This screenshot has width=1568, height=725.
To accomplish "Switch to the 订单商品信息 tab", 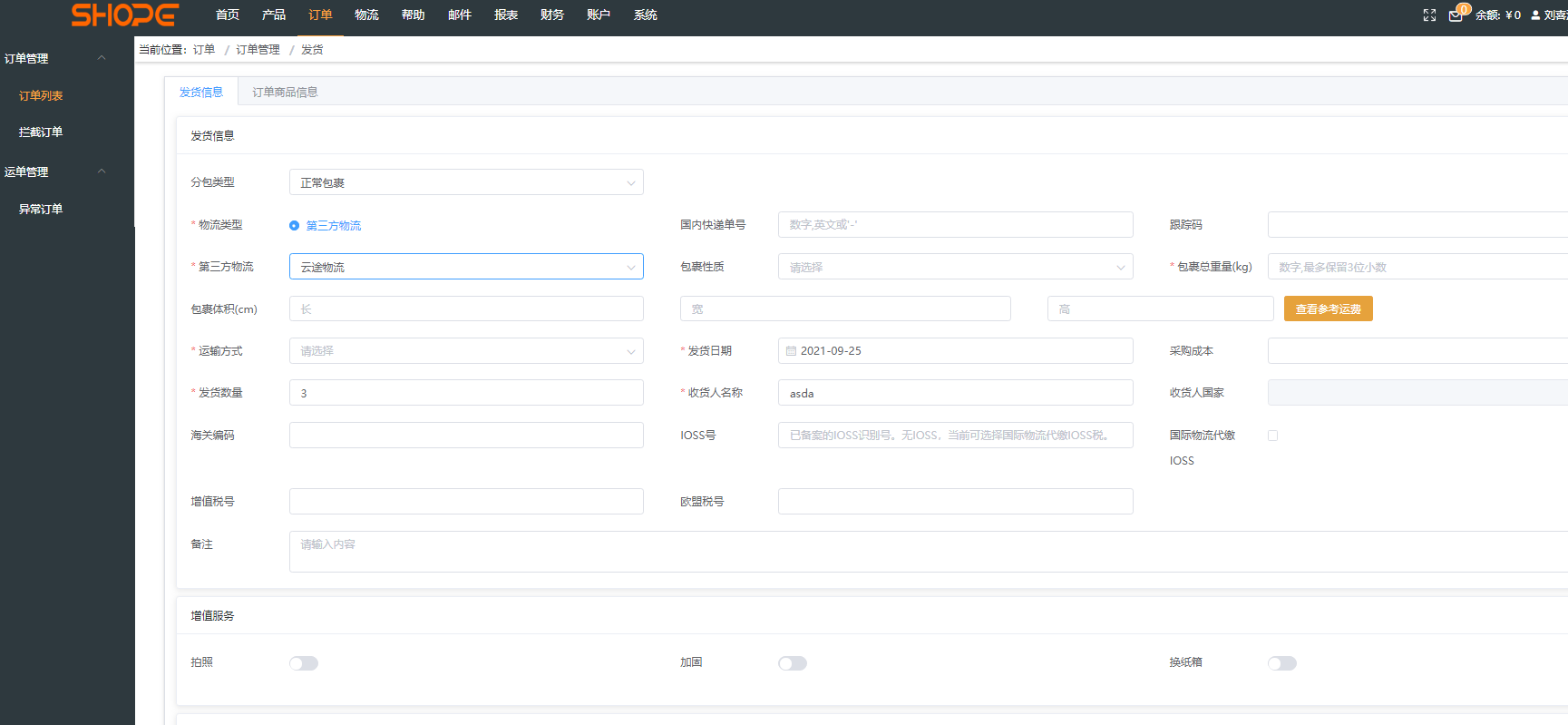I will [285, 93].
